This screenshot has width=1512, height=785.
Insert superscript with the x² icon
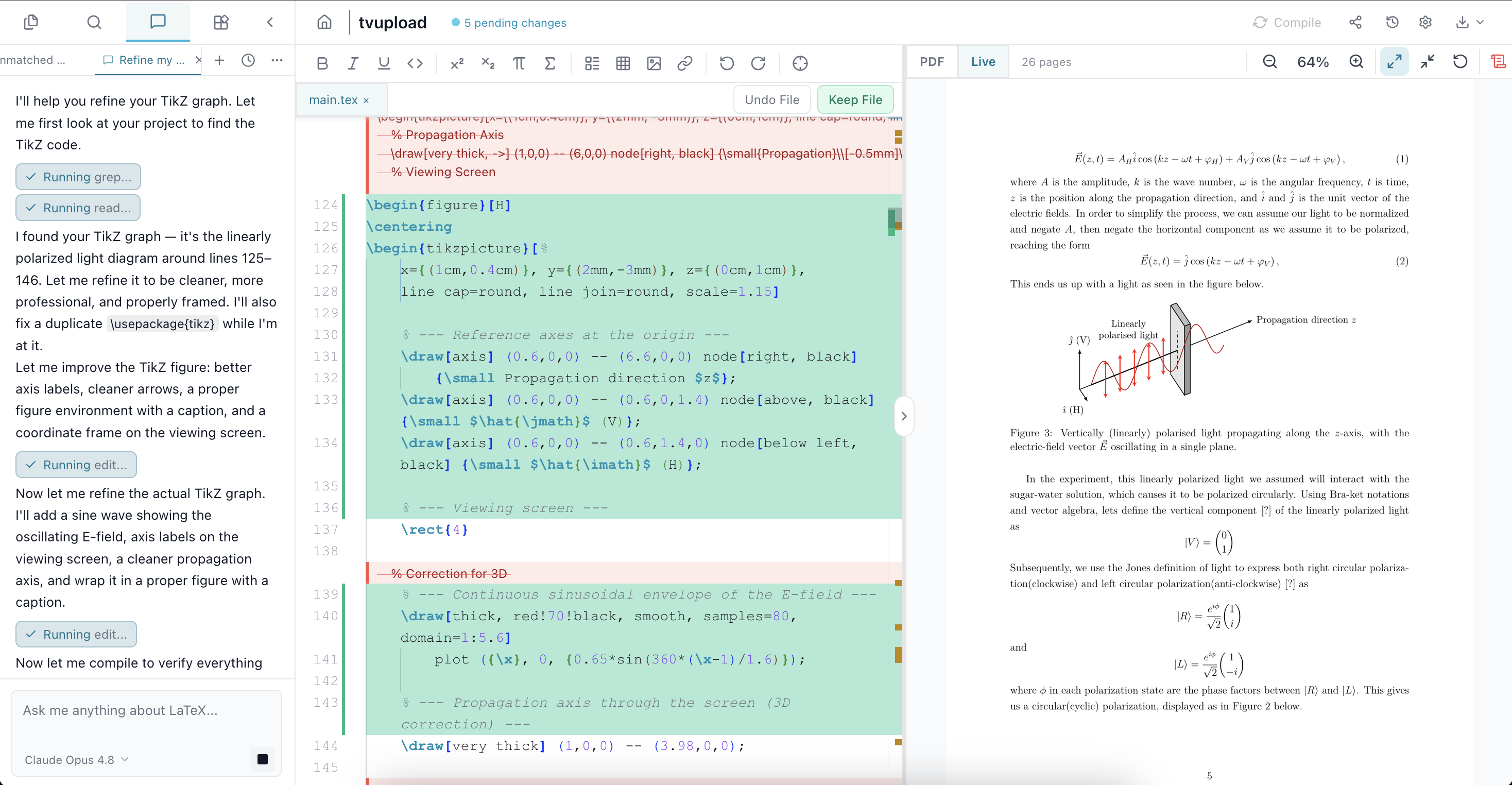[x=457, y=63]
